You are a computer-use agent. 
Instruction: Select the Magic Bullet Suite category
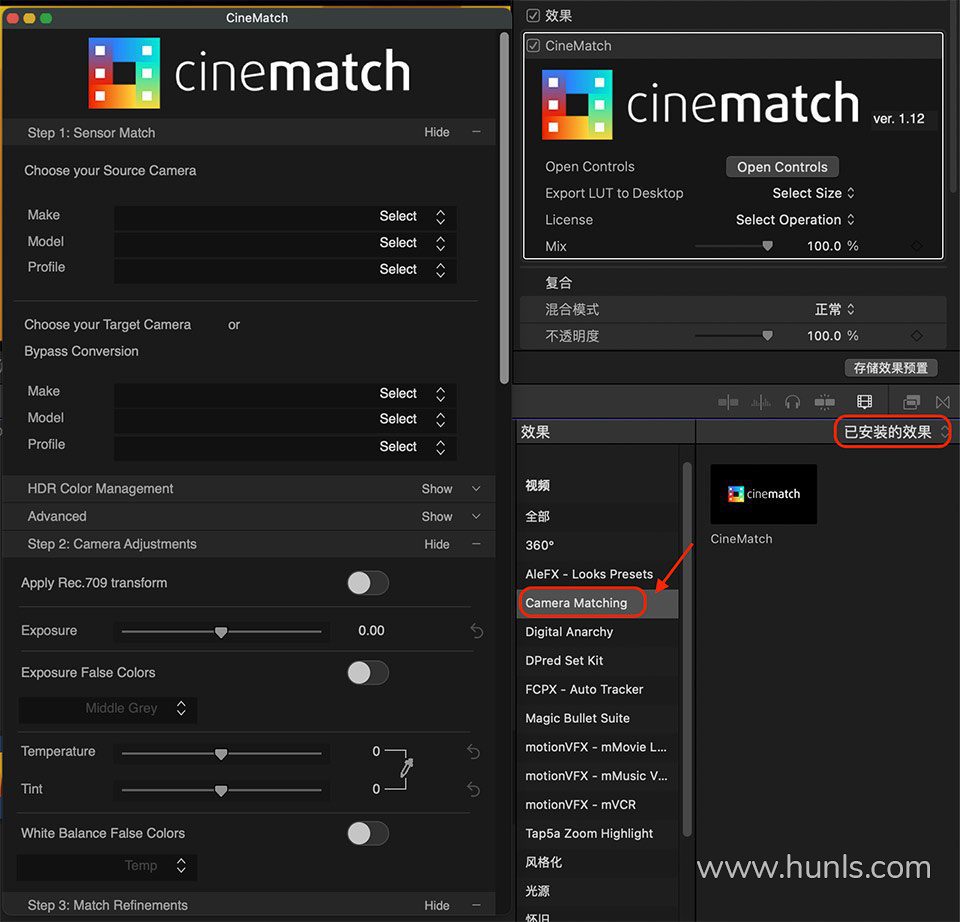tap(577, 718)
